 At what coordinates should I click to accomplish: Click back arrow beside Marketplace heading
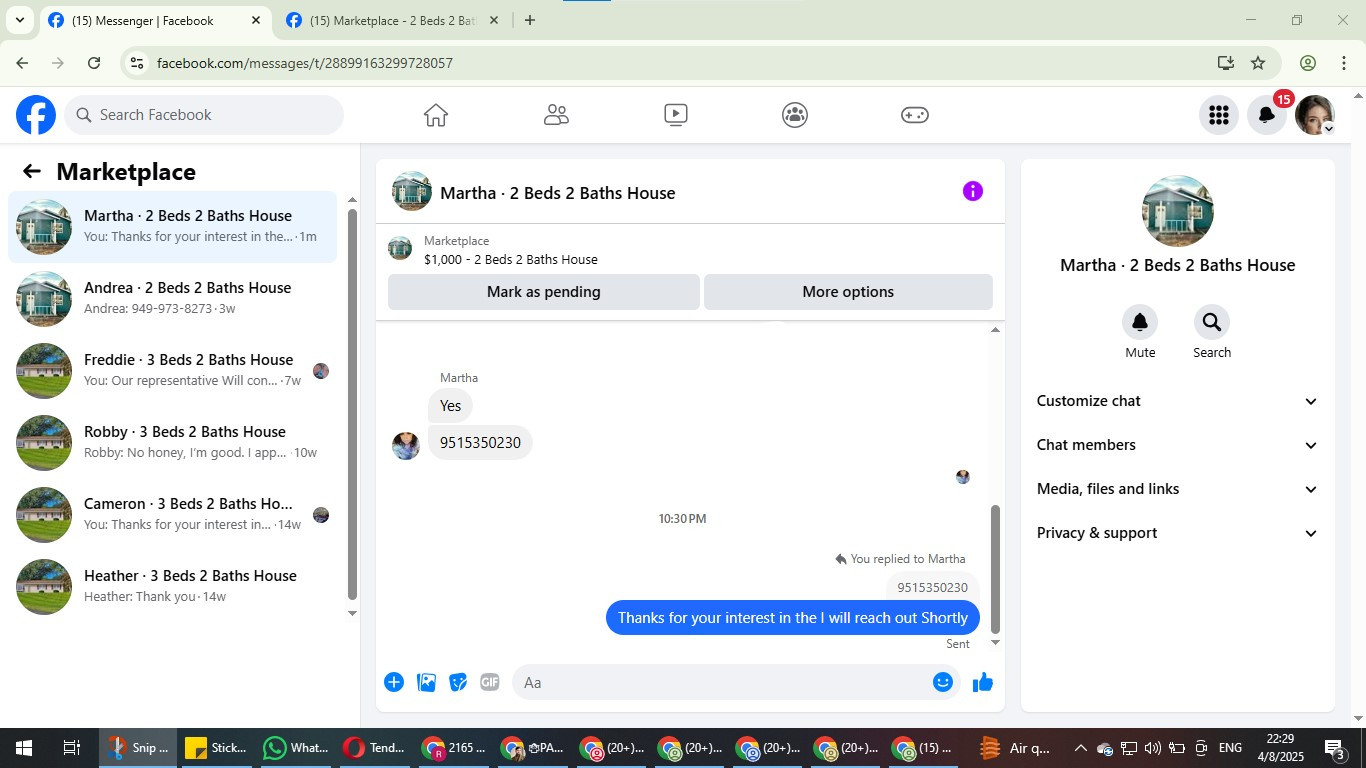pyautogui.click(x=32, y=171)
